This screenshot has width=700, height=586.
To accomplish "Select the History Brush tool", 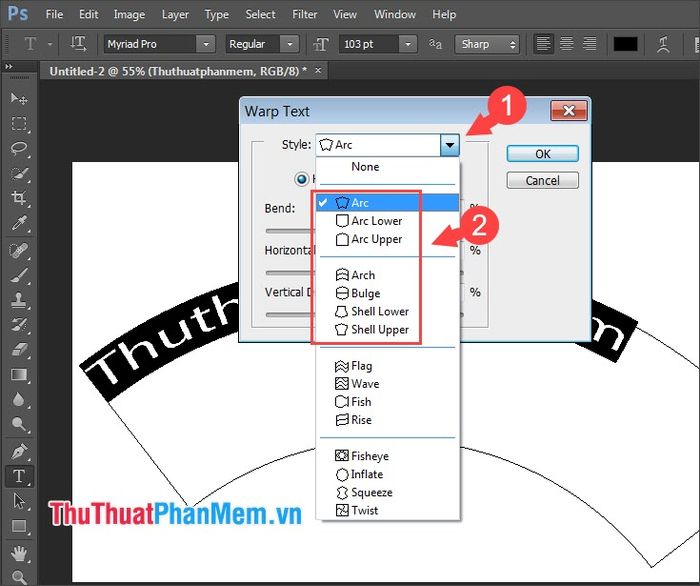I will (19, 325).
